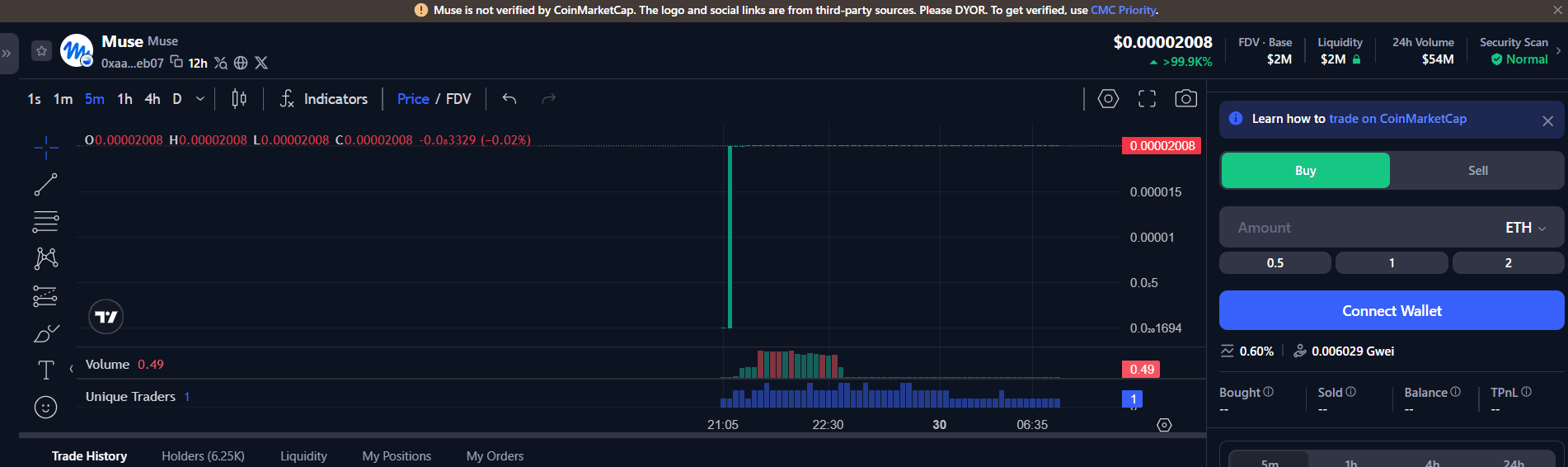Viewport: 1568px width, 467px height.
Task: Select the crosshair cursor tool
Action: coord(46,148)
